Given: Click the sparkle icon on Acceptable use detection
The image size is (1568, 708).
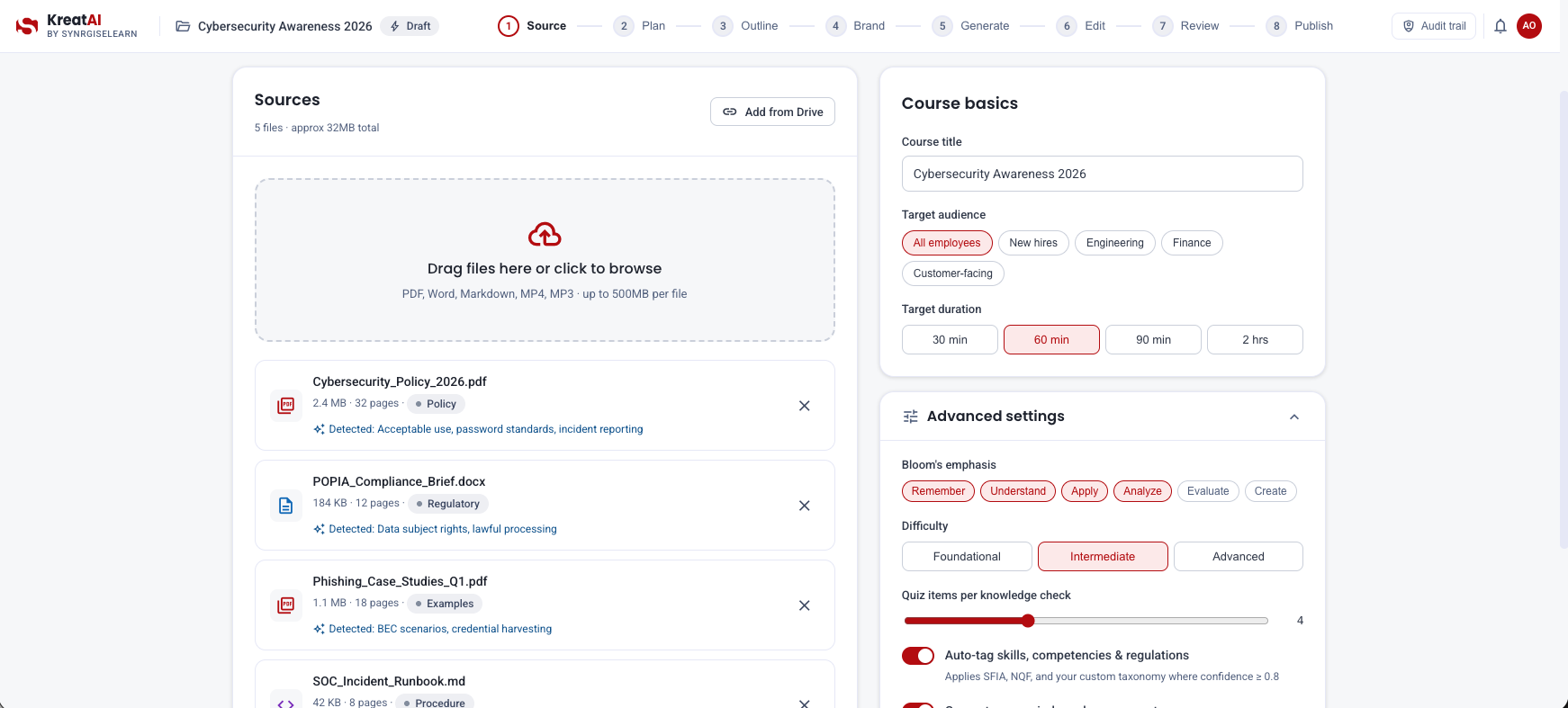Looking at the screenshot, I should tap(319, 429).
